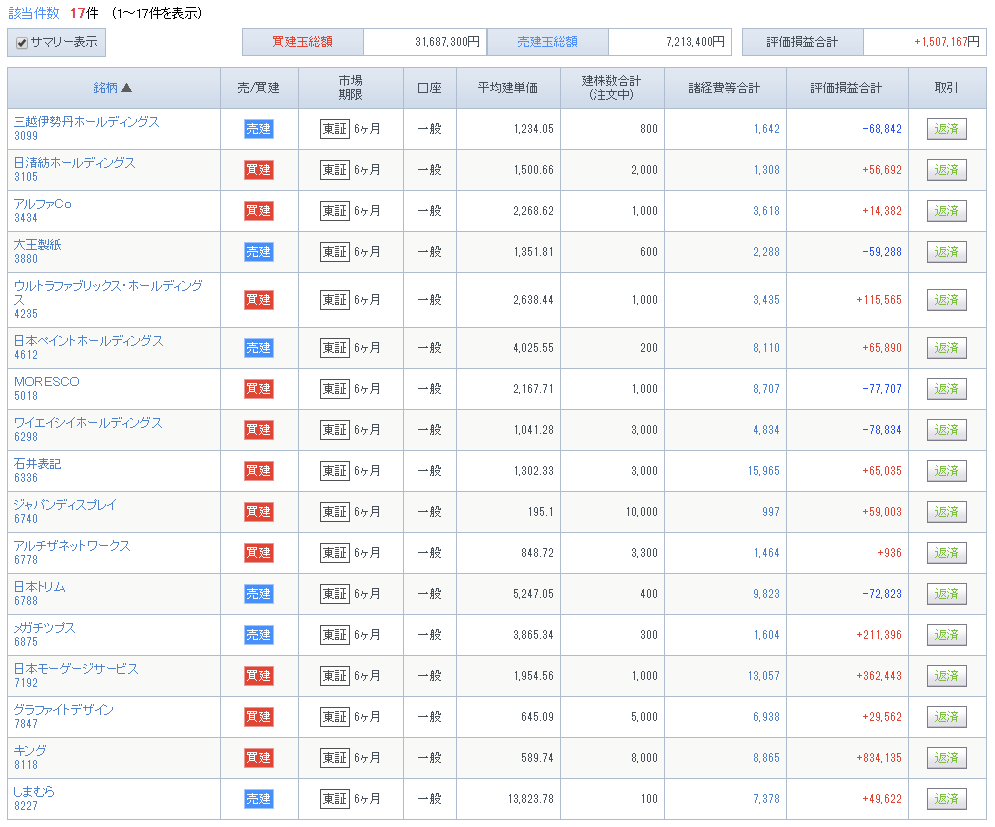
Task: Click 売建 badge in 大王製紙 row
Action: coord(259,252)
